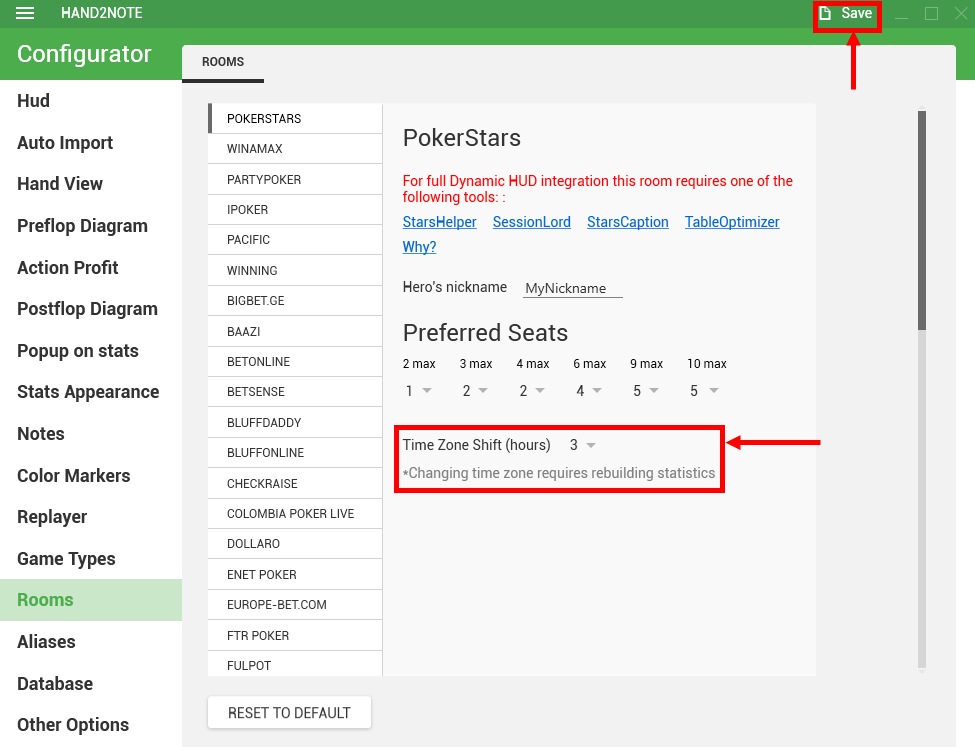Select PACIFIC room

[x=295, y=240]
